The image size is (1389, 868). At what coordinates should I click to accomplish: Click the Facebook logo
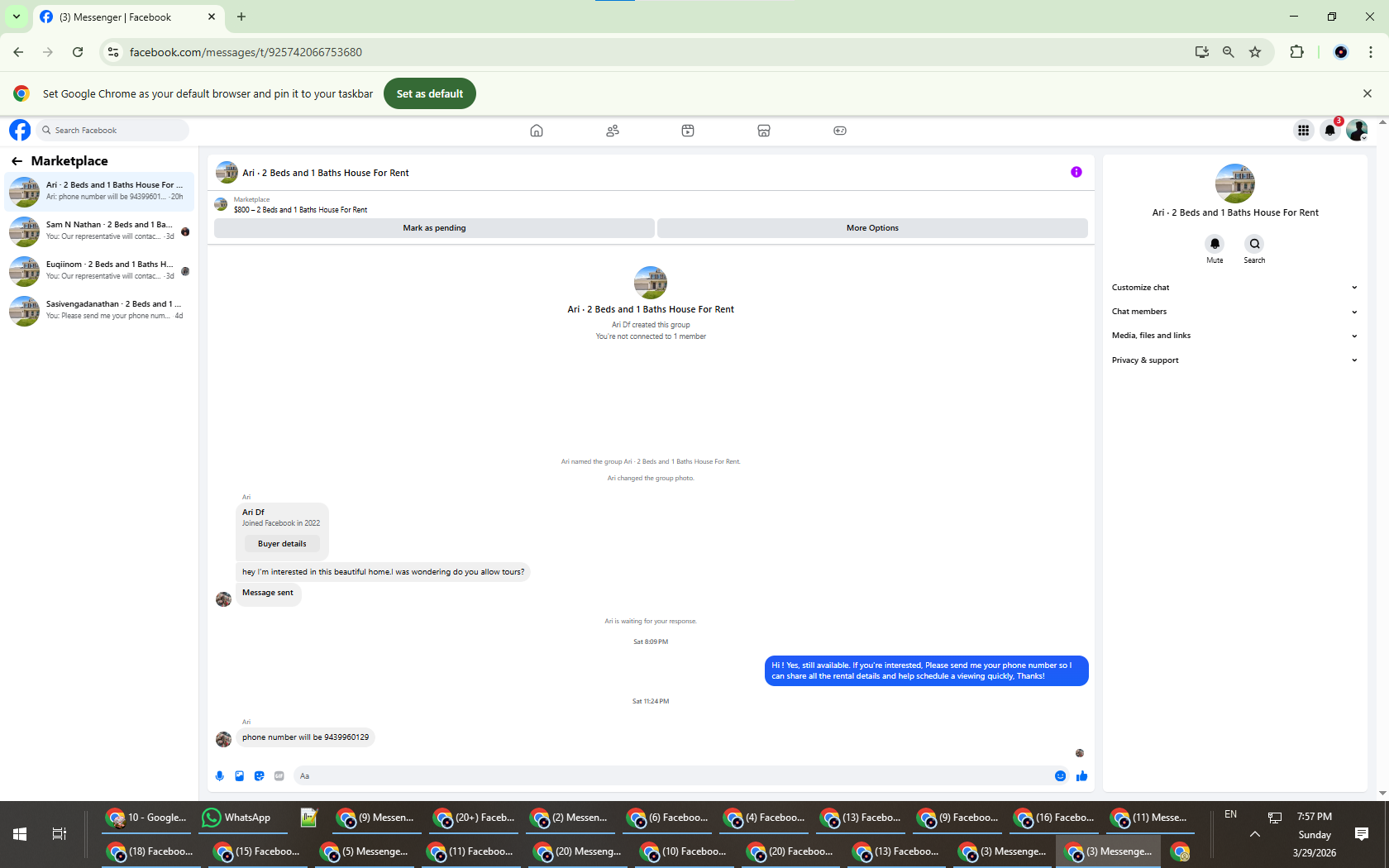pyautogui.click(x=20, y=131)
